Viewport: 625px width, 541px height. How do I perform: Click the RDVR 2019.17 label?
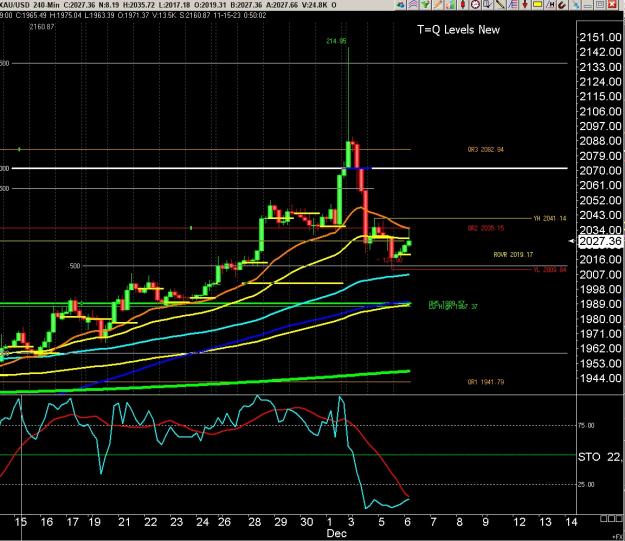coord(513,254)
